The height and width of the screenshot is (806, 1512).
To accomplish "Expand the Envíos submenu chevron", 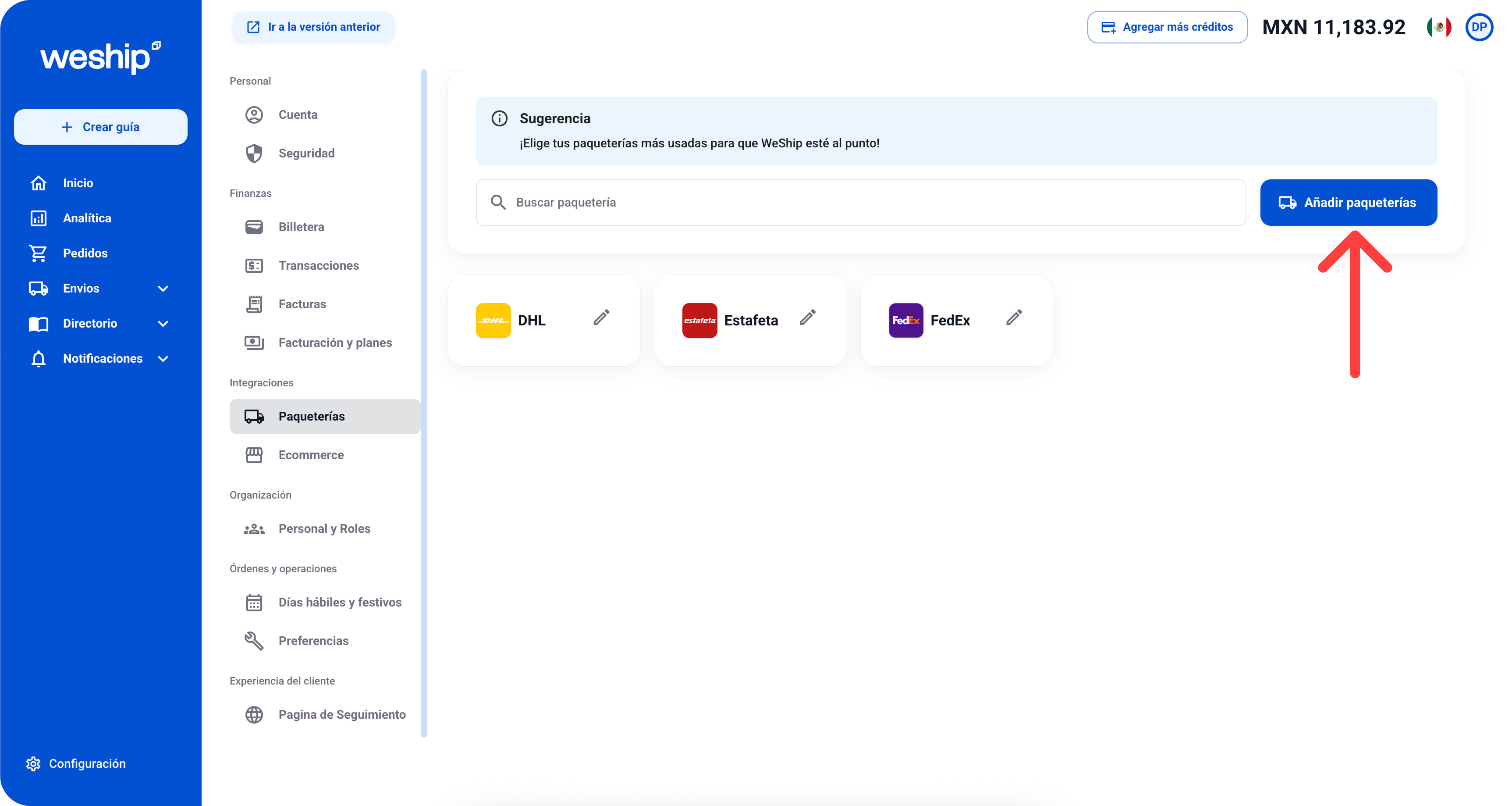I will (163, 289).
